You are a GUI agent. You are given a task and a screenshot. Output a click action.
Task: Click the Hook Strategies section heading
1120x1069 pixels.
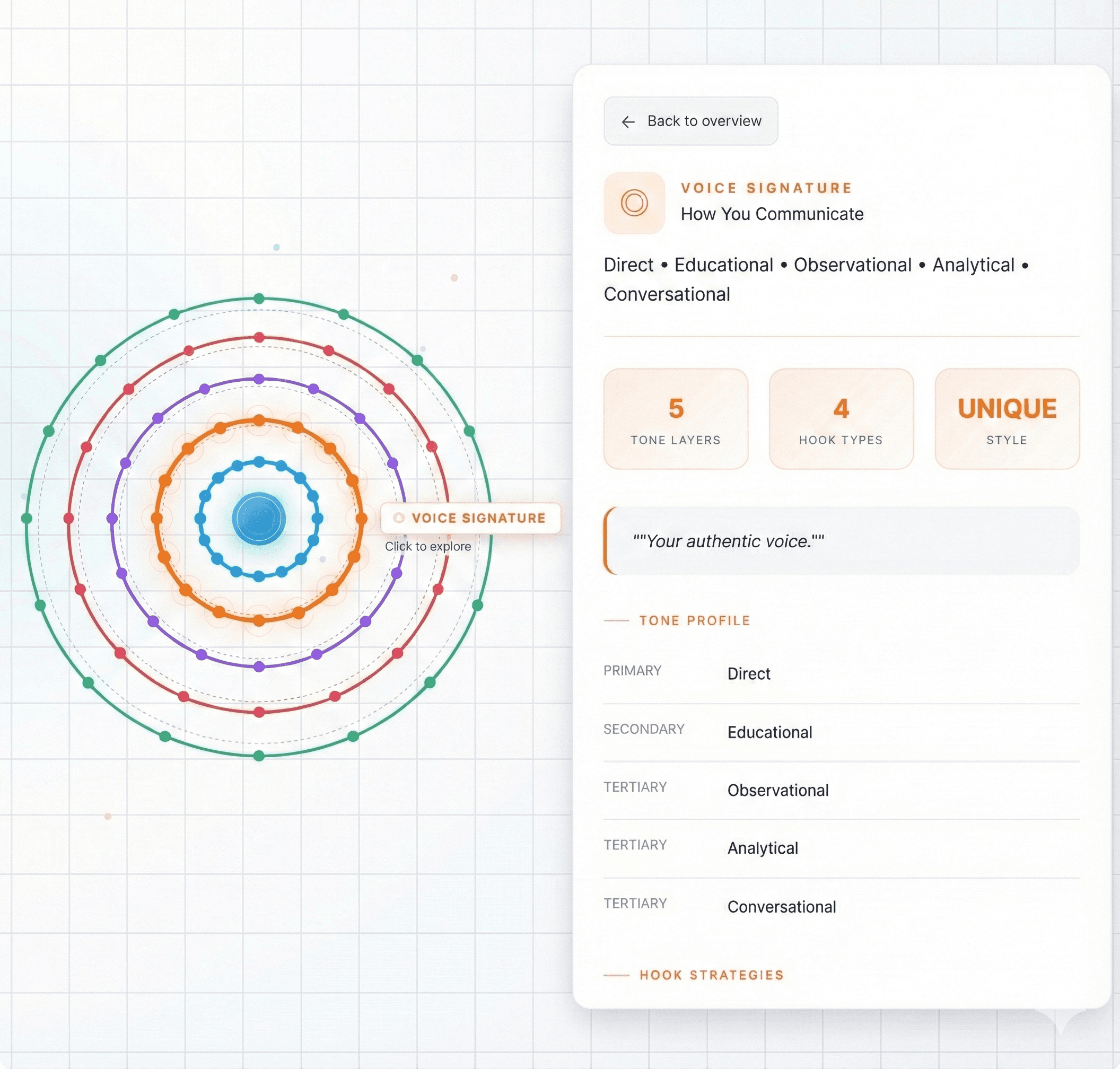click(x=711, y=975)
